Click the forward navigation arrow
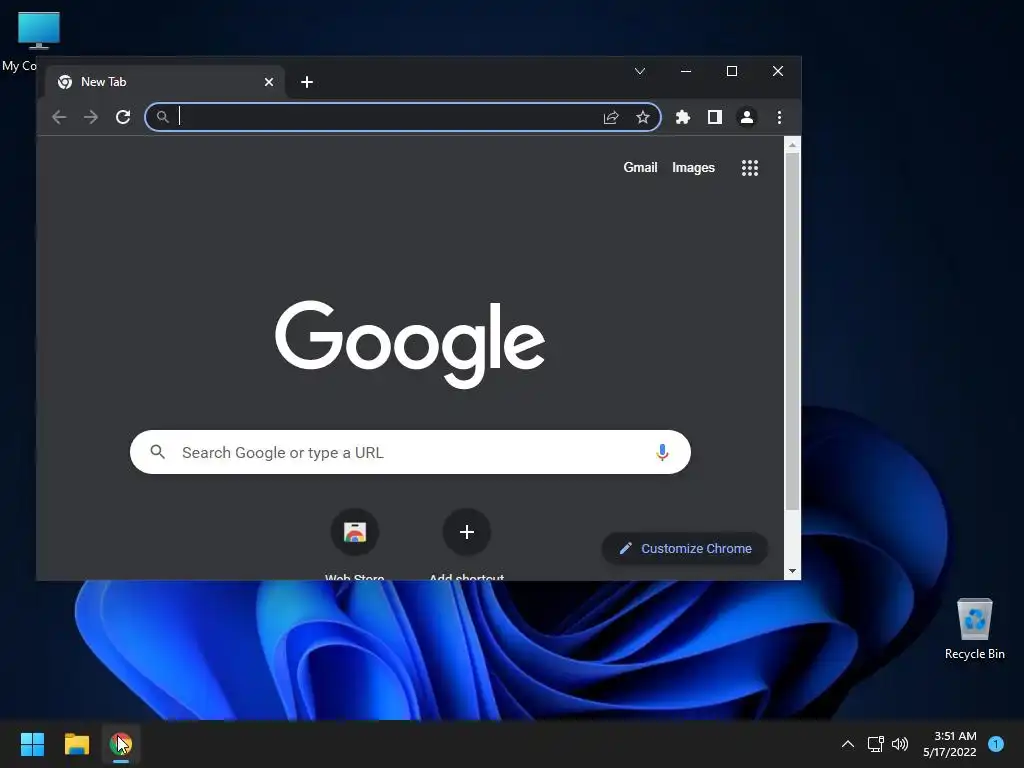 coord(91,117)
